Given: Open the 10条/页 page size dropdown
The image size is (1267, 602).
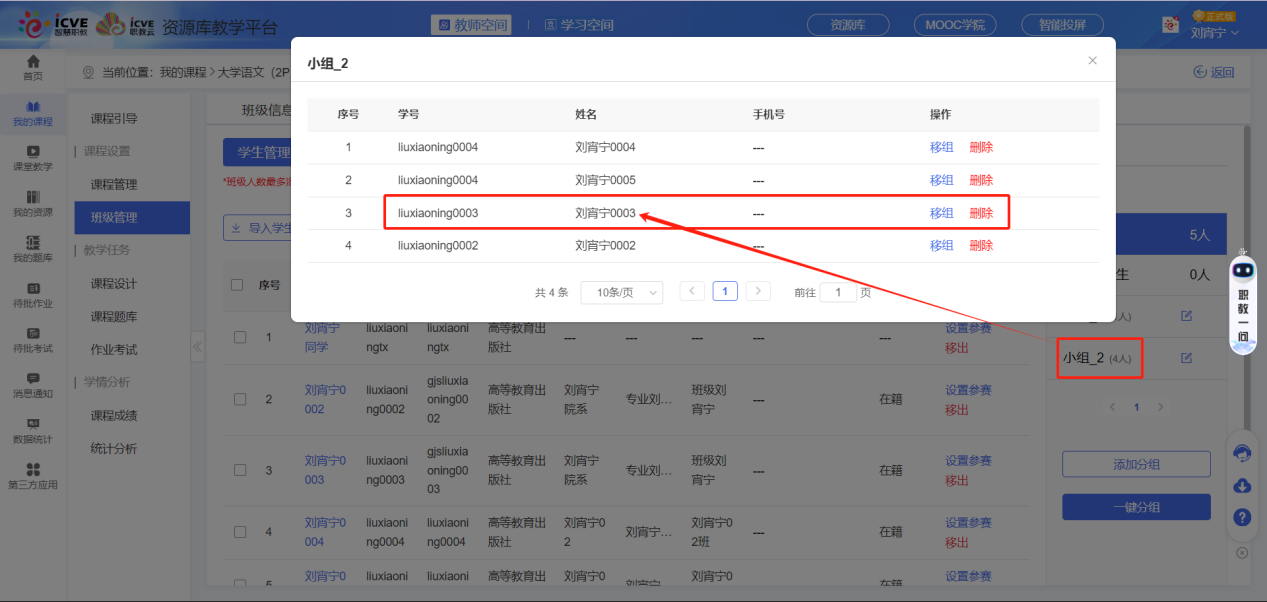Looking at the screenshot, I should coord(621,292).
